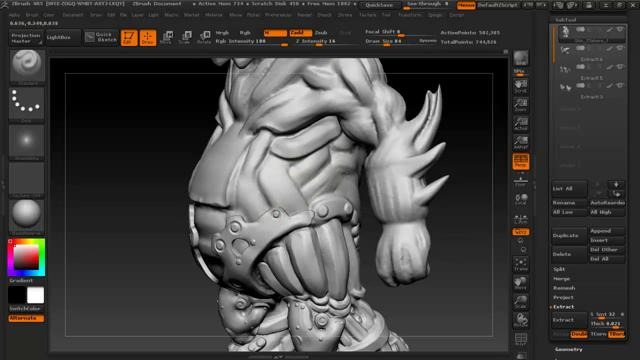This screenshot has width=640, height=360.
Task: Move subtool down with the down arrow
Action: tap(616, 184)
